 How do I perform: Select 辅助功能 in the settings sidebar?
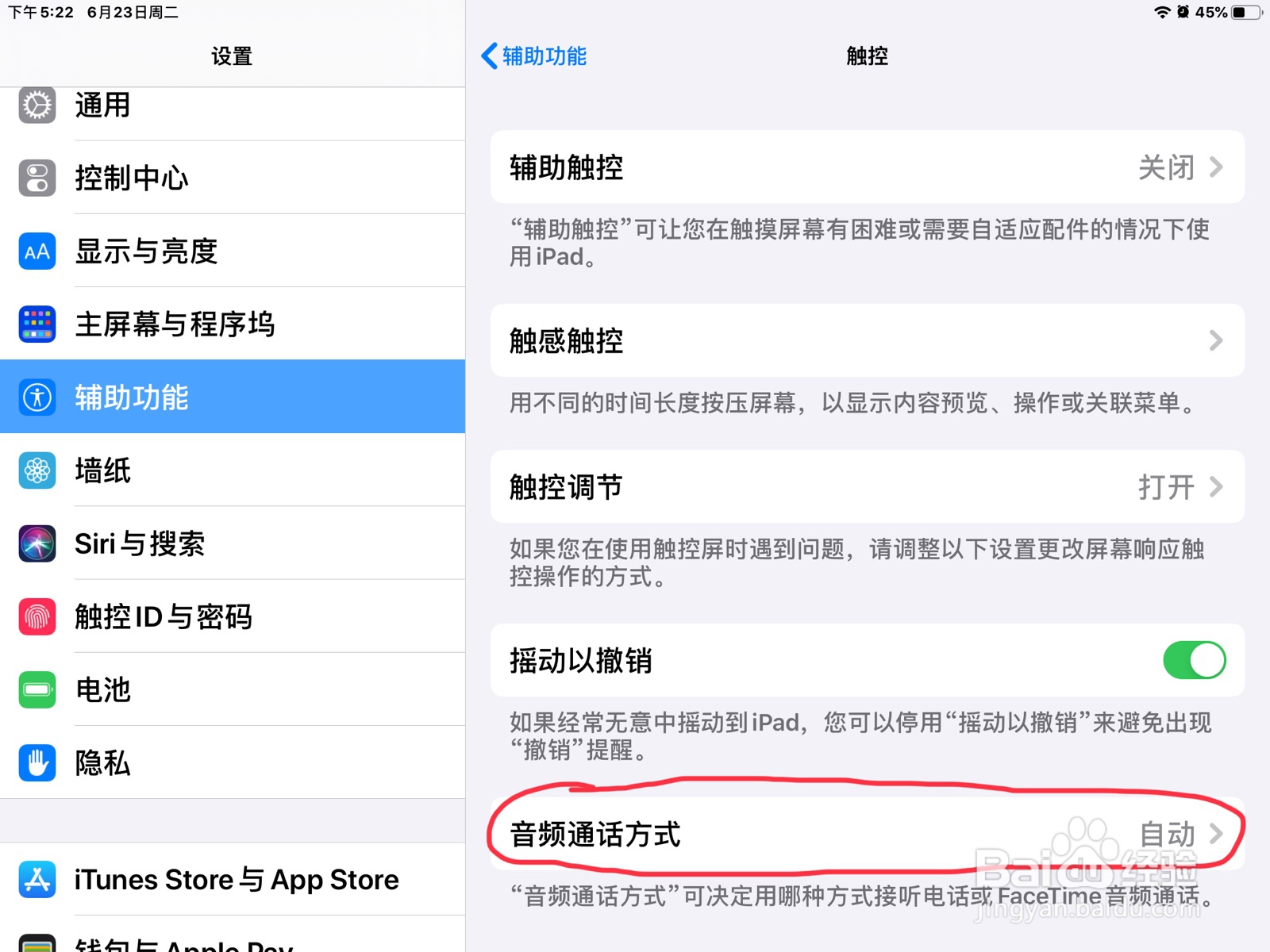click(233, 397)
